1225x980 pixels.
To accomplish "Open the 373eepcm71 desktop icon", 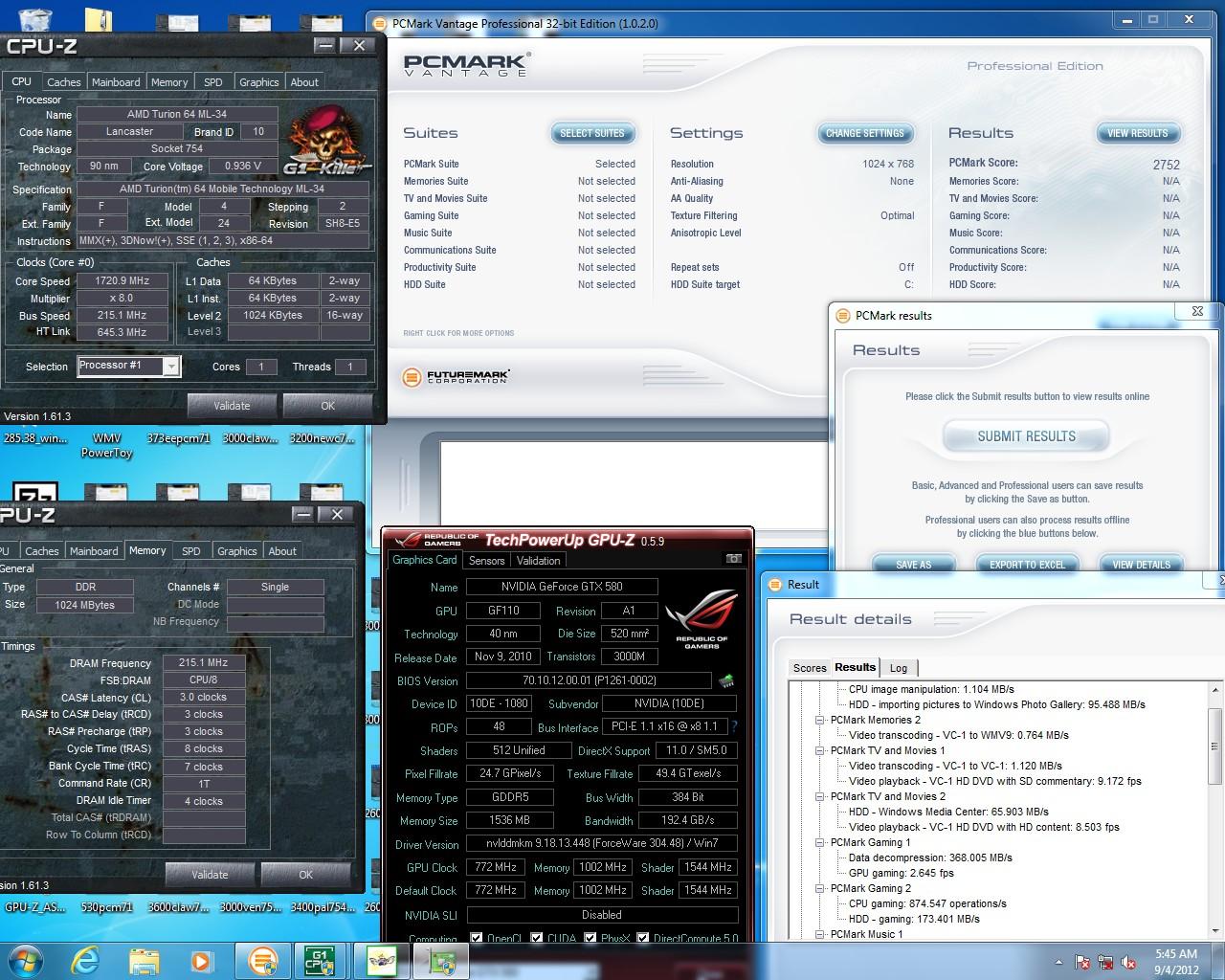I will point(178,438).
